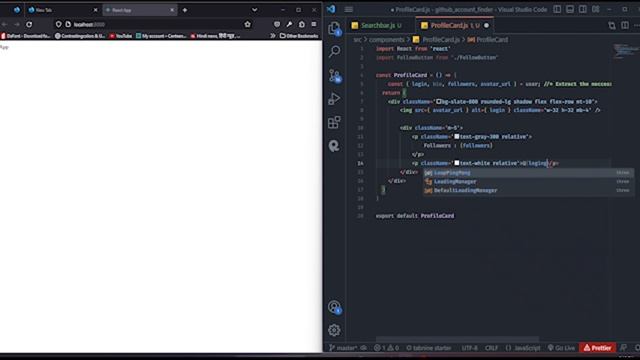The width and height of the screenshot is (640, 360).
Task: Go forward in the browser
Action: [x=17, y=24]
